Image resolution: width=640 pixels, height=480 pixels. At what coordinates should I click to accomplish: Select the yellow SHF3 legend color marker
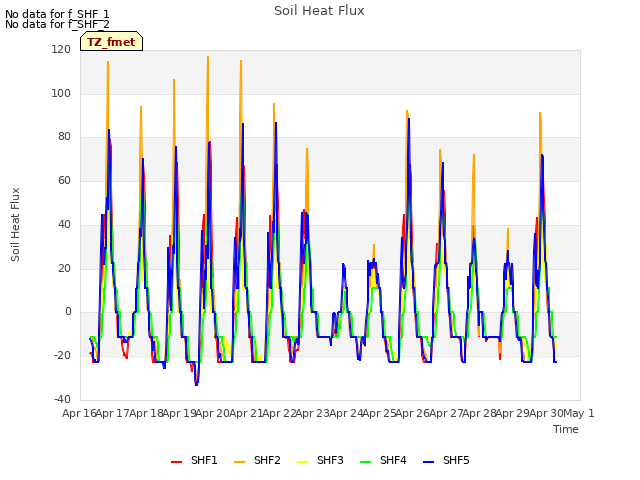point(302,462)
